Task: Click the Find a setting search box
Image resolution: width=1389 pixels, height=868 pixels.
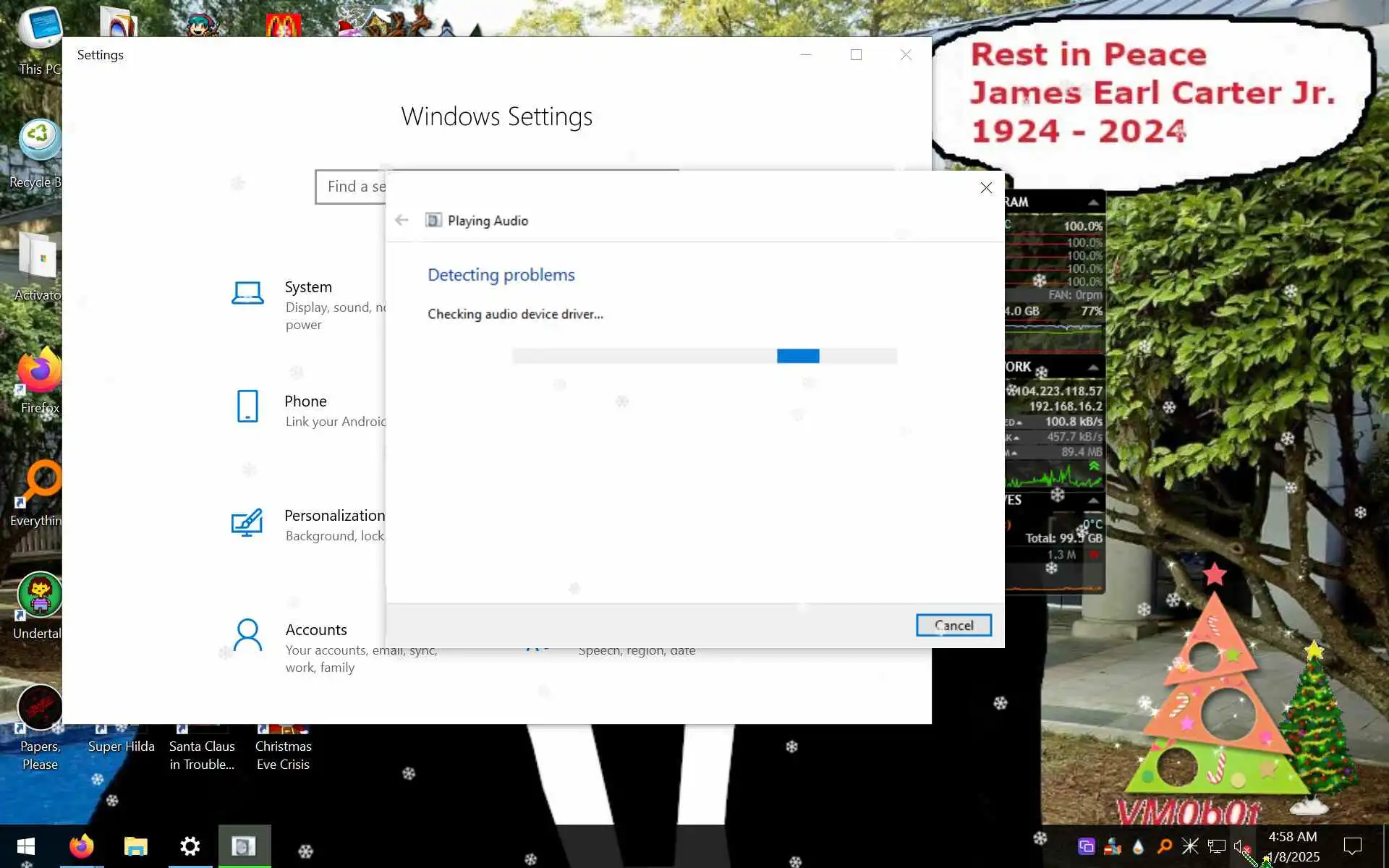Action: coord(351,187)
